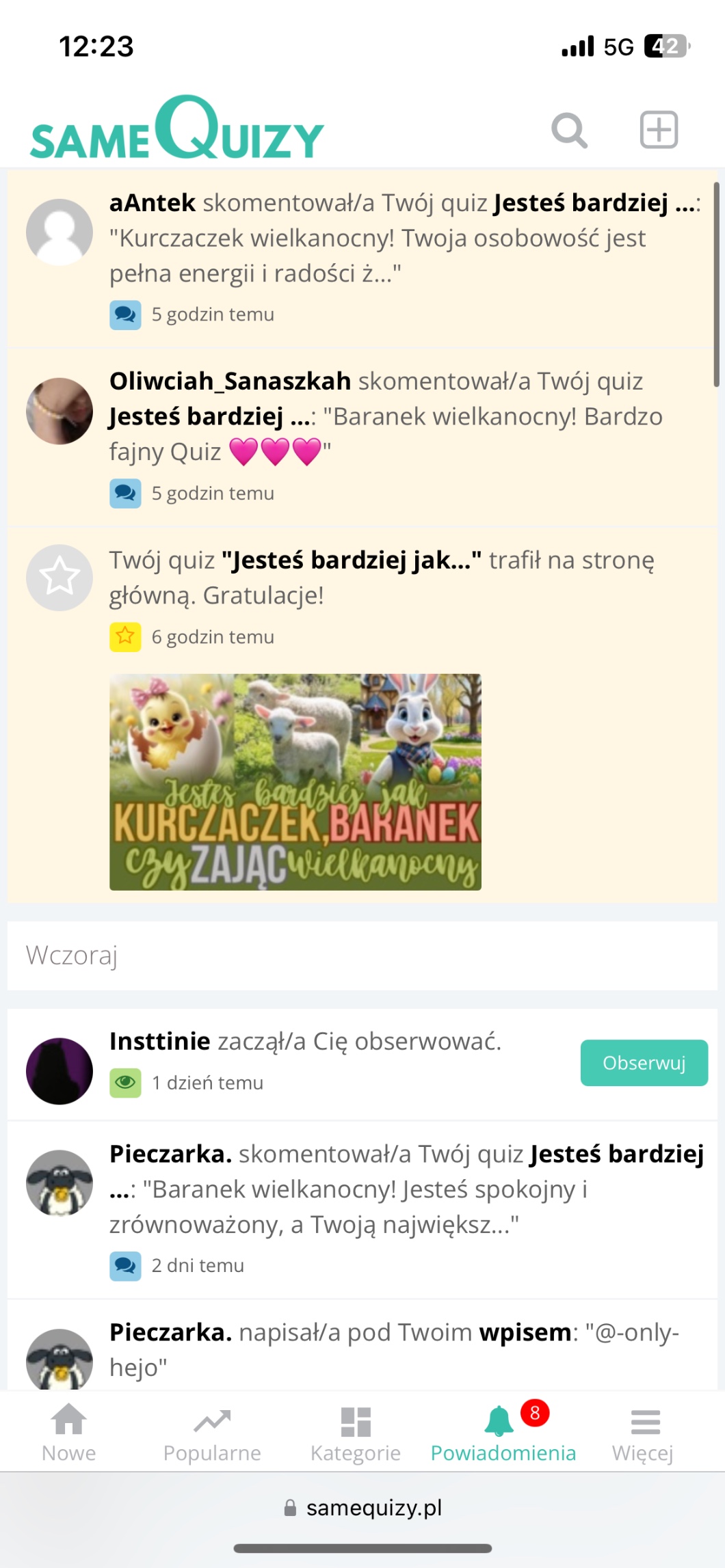Click Oliwciah_Sanaszkah's profile avatar
This screenshot has height=1568, width=725.
tap(60, 411)
